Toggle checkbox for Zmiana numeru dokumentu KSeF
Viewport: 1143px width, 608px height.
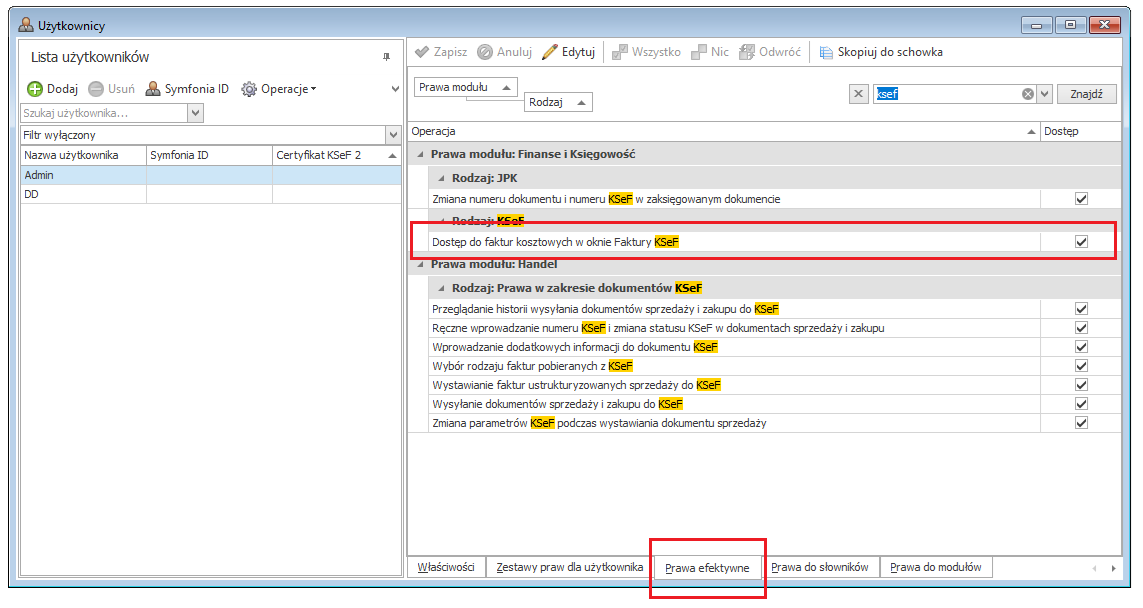point(1080,199)
